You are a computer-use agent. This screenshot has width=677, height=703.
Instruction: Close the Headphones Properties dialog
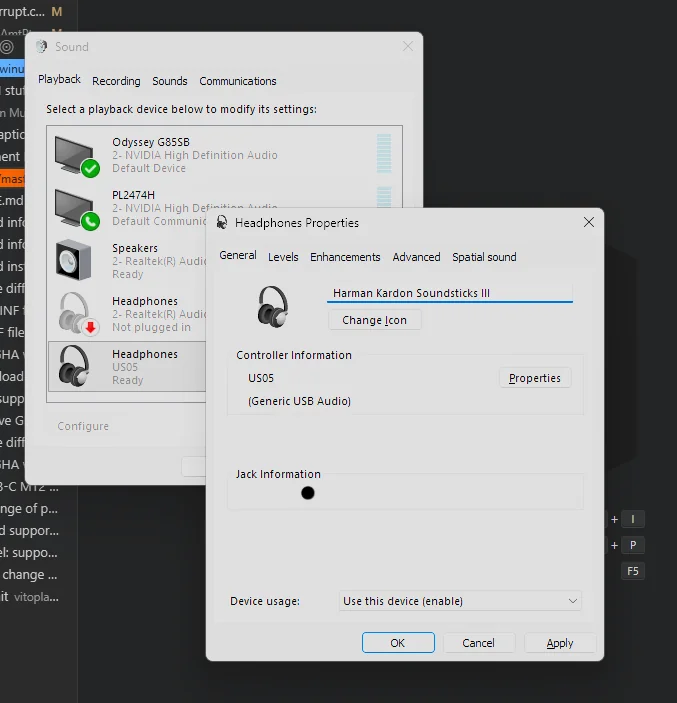tap(589, 222)
